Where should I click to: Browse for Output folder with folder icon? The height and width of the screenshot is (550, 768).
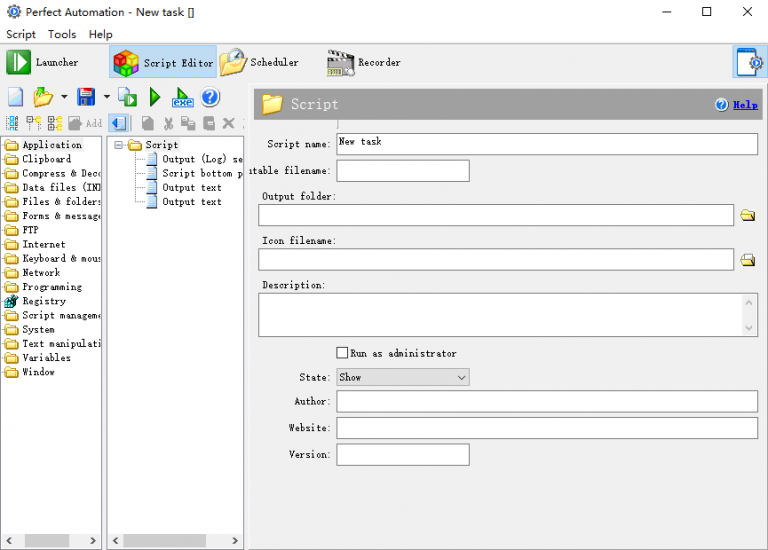pyautogui.click(x=747, y=215)
